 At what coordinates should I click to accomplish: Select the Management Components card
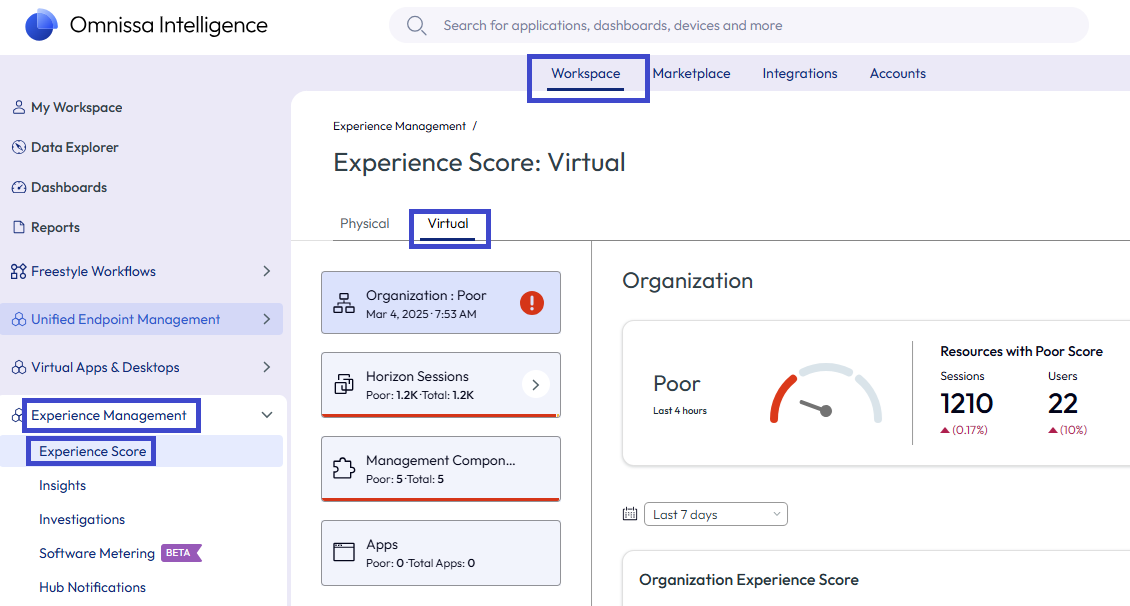coord(441,468)
